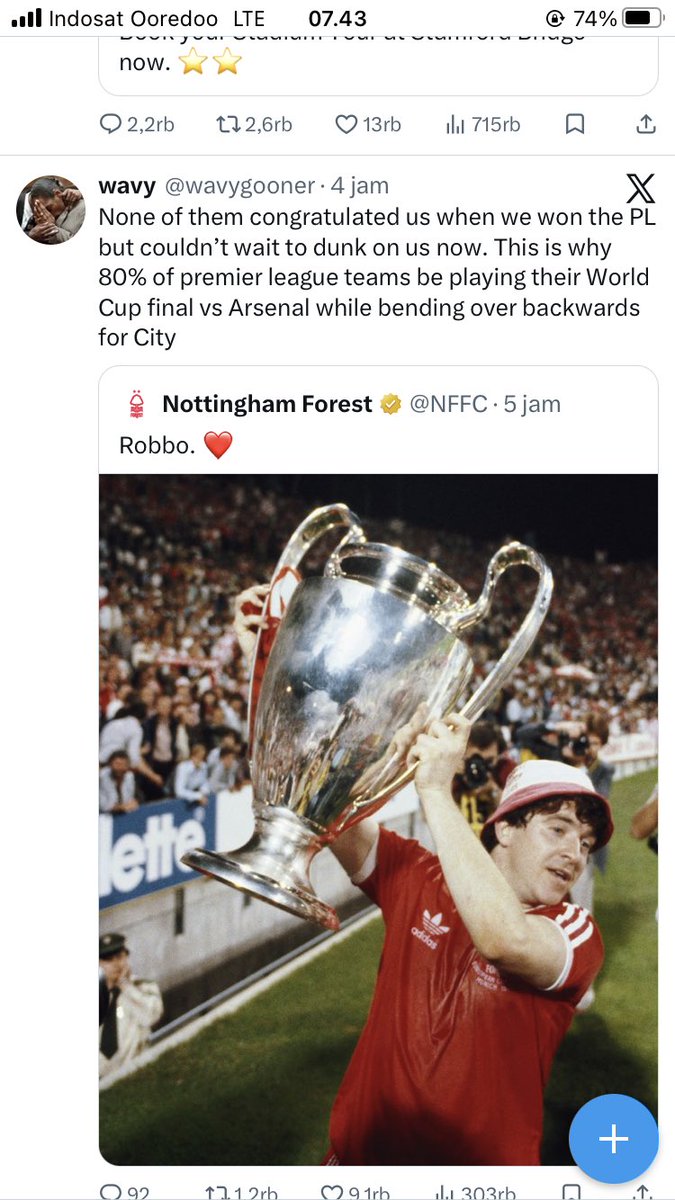Open the X/Grok logo icon on wavy's tweet
Image resolution: width=675 pixels, height=1200 pixels.
click(x=640, y=188)
